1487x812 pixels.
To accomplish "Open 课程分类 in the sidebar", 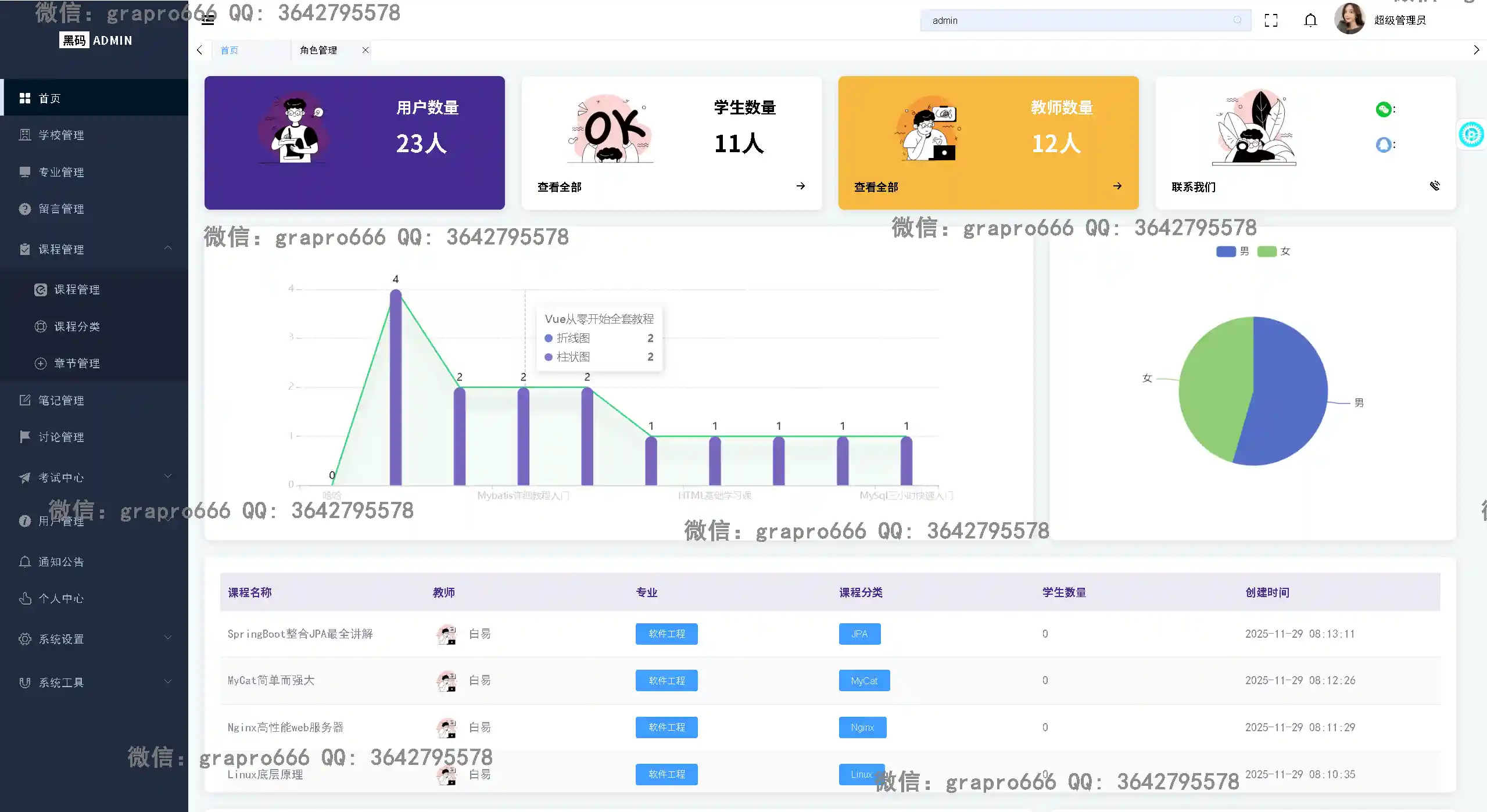I will pyautogui.click(x=77, y=326).
